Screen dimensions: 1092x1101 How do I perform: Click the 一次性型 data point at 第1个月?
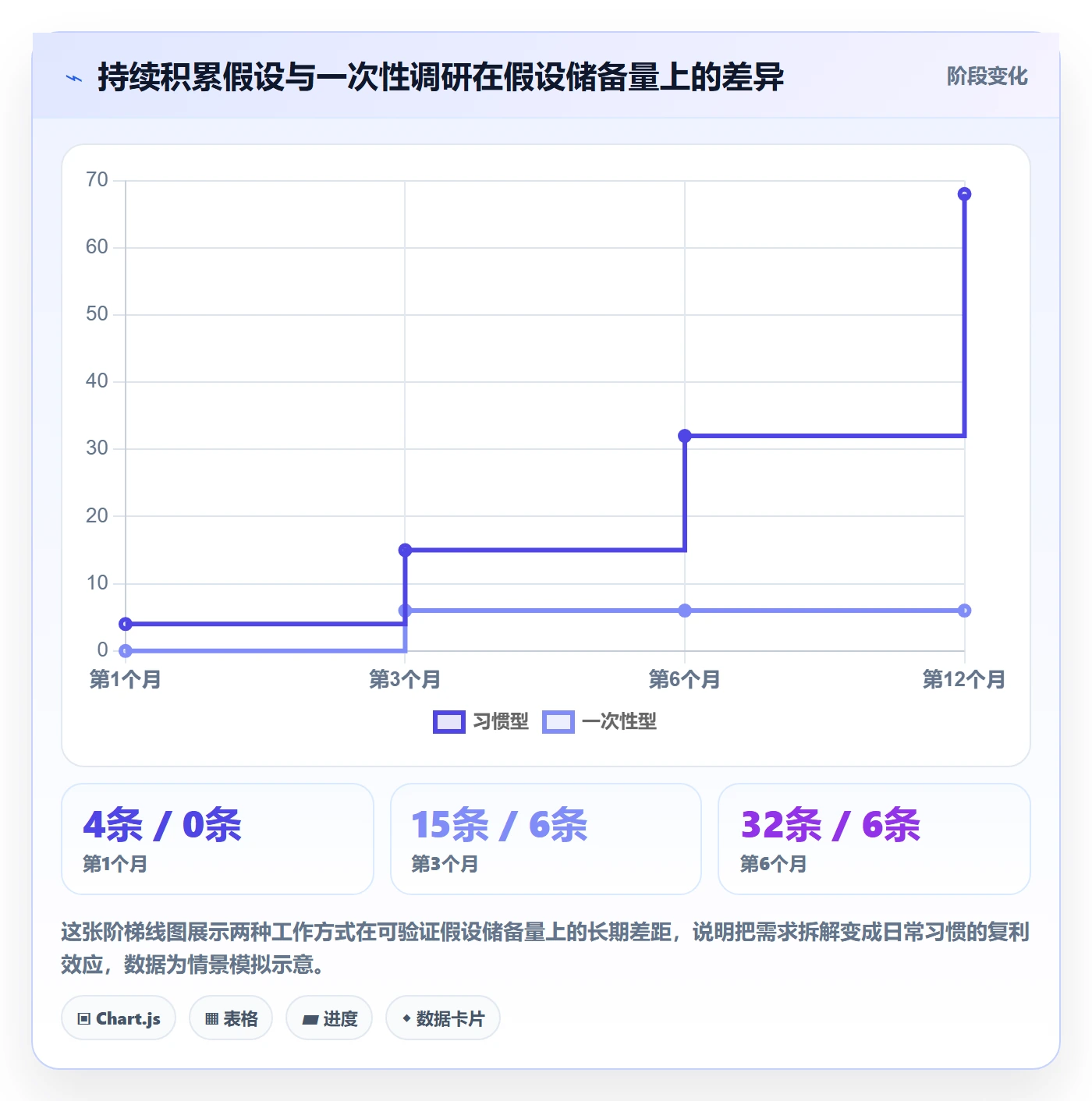(x=126, y=650)
